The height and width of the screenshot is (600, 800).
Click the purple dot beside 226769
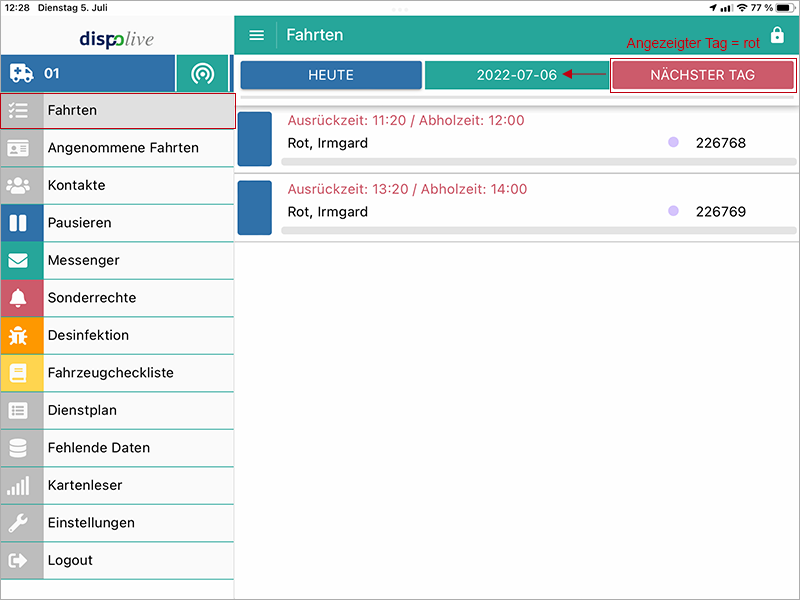(673, 211)
